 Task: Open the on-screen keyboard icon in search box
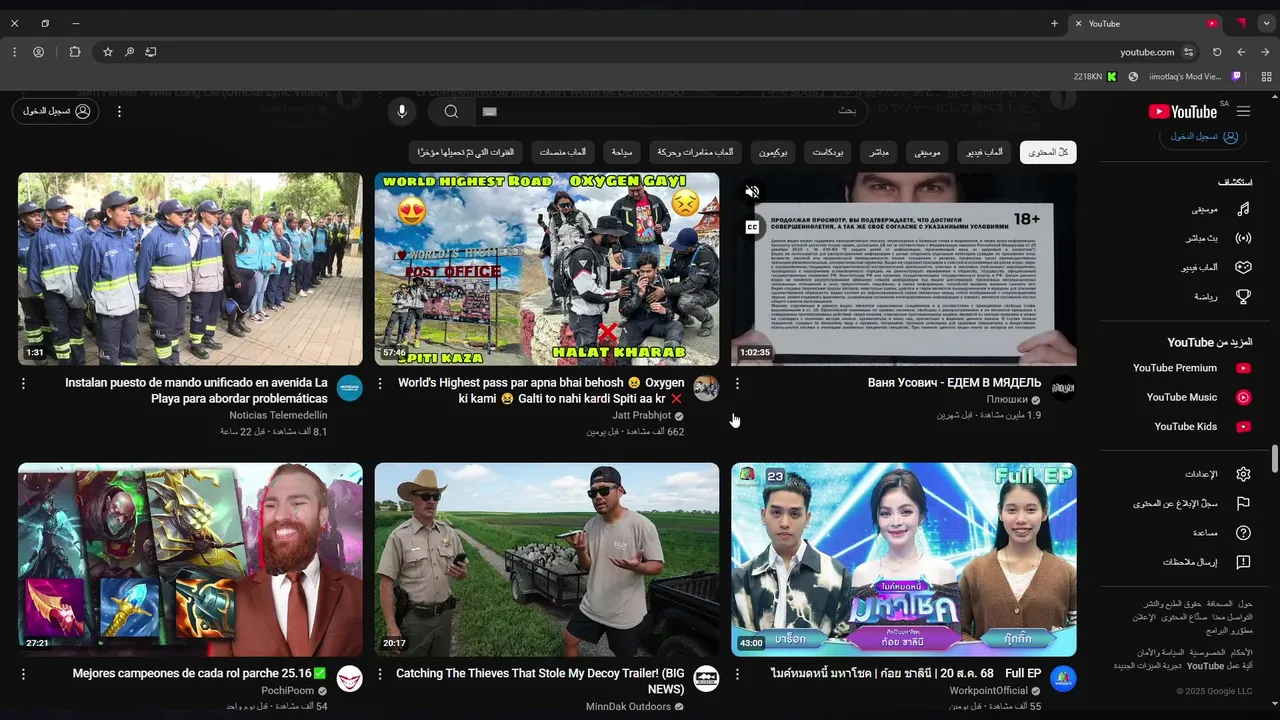click(x=489, y=111)
